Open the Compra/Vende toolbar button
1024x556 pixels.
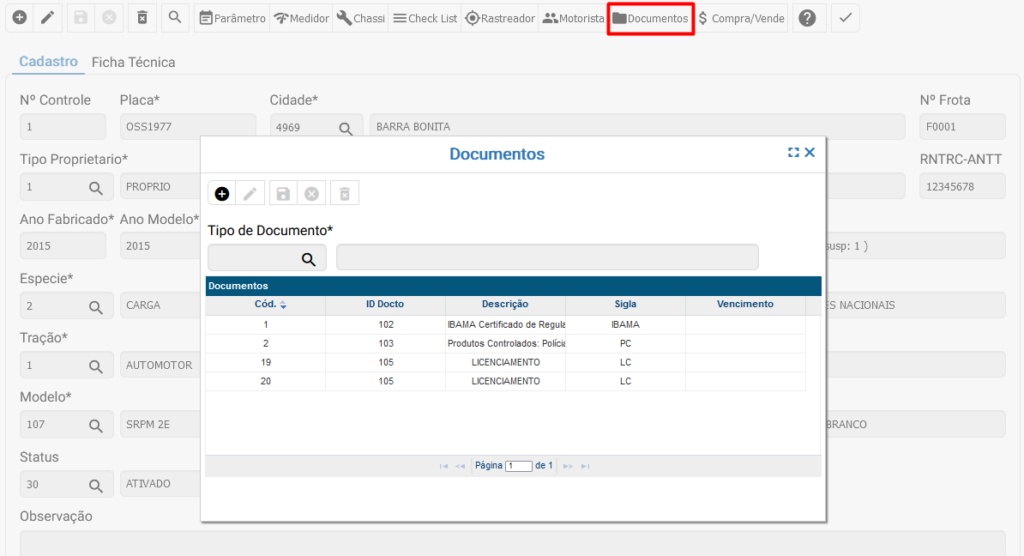tap(741, 18)
